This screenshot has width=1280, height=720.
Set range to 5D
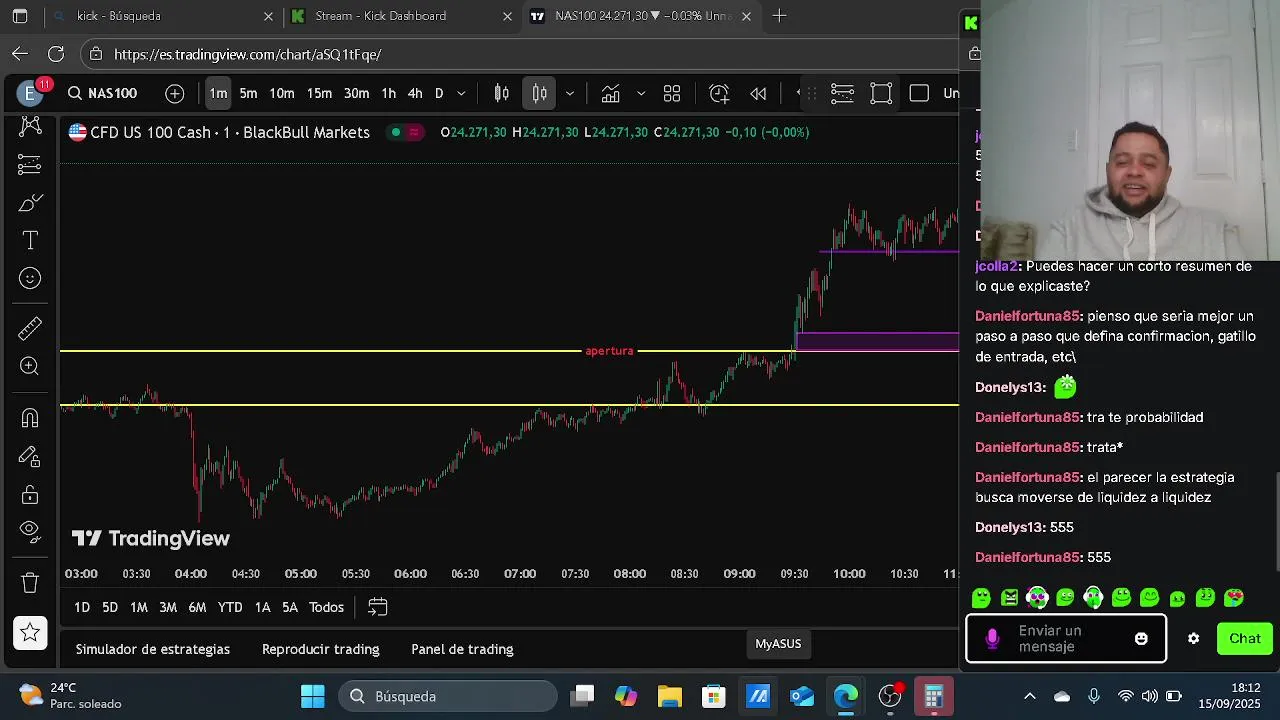pyautogui.click(x=110, y=607)
